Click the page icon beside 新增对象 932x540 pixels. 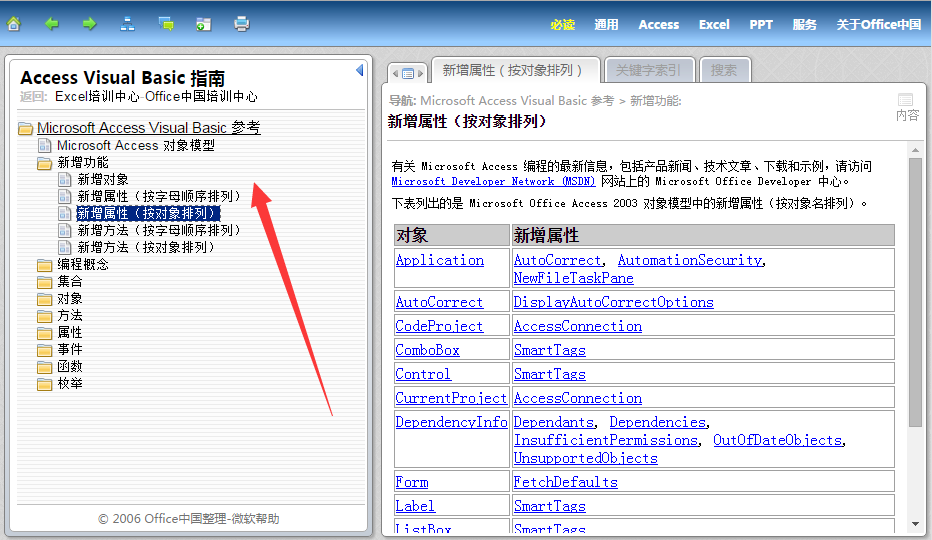pos(65,179)
